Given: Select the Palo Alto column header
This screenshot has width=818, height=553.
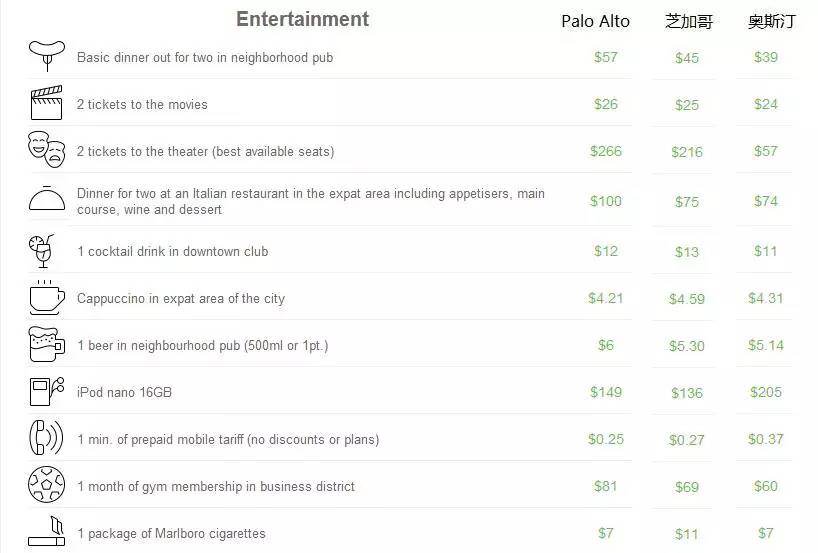Looking at the screenshot, I should click(595, 21).
